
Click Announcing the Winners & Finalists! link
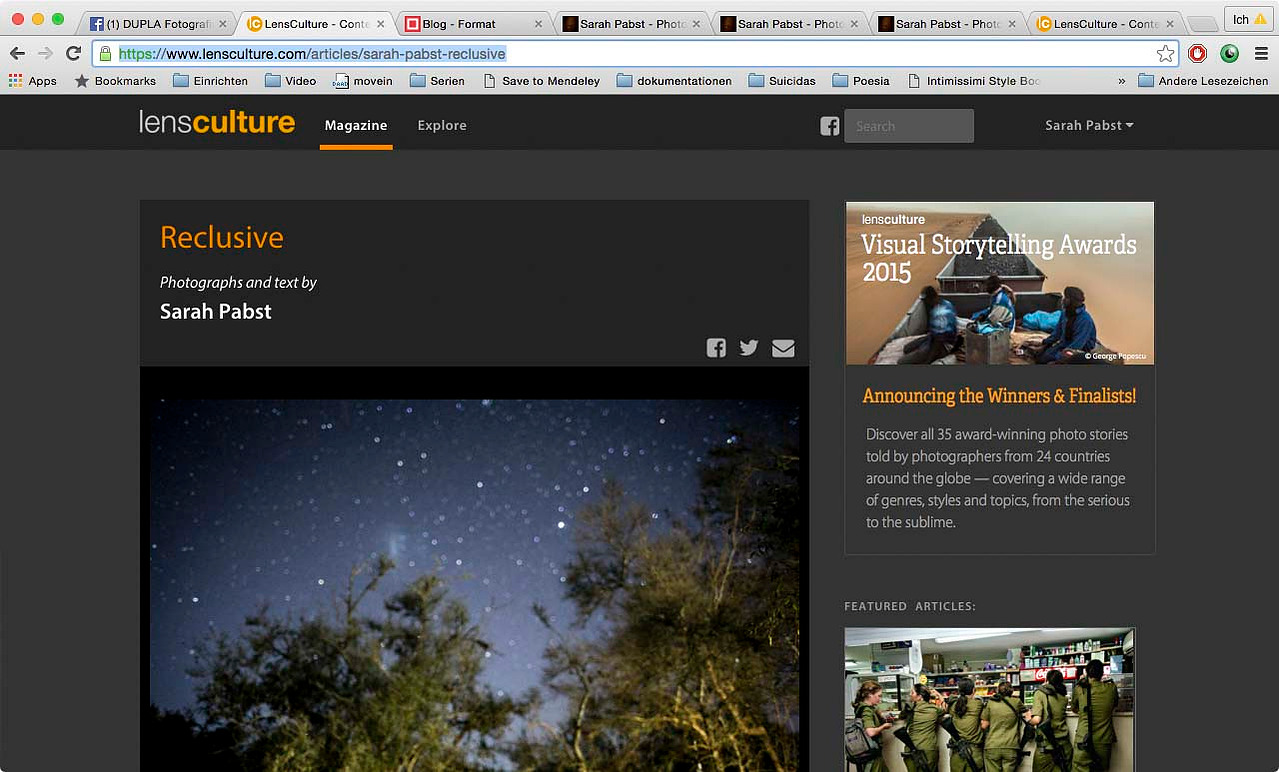click(999, 396)
